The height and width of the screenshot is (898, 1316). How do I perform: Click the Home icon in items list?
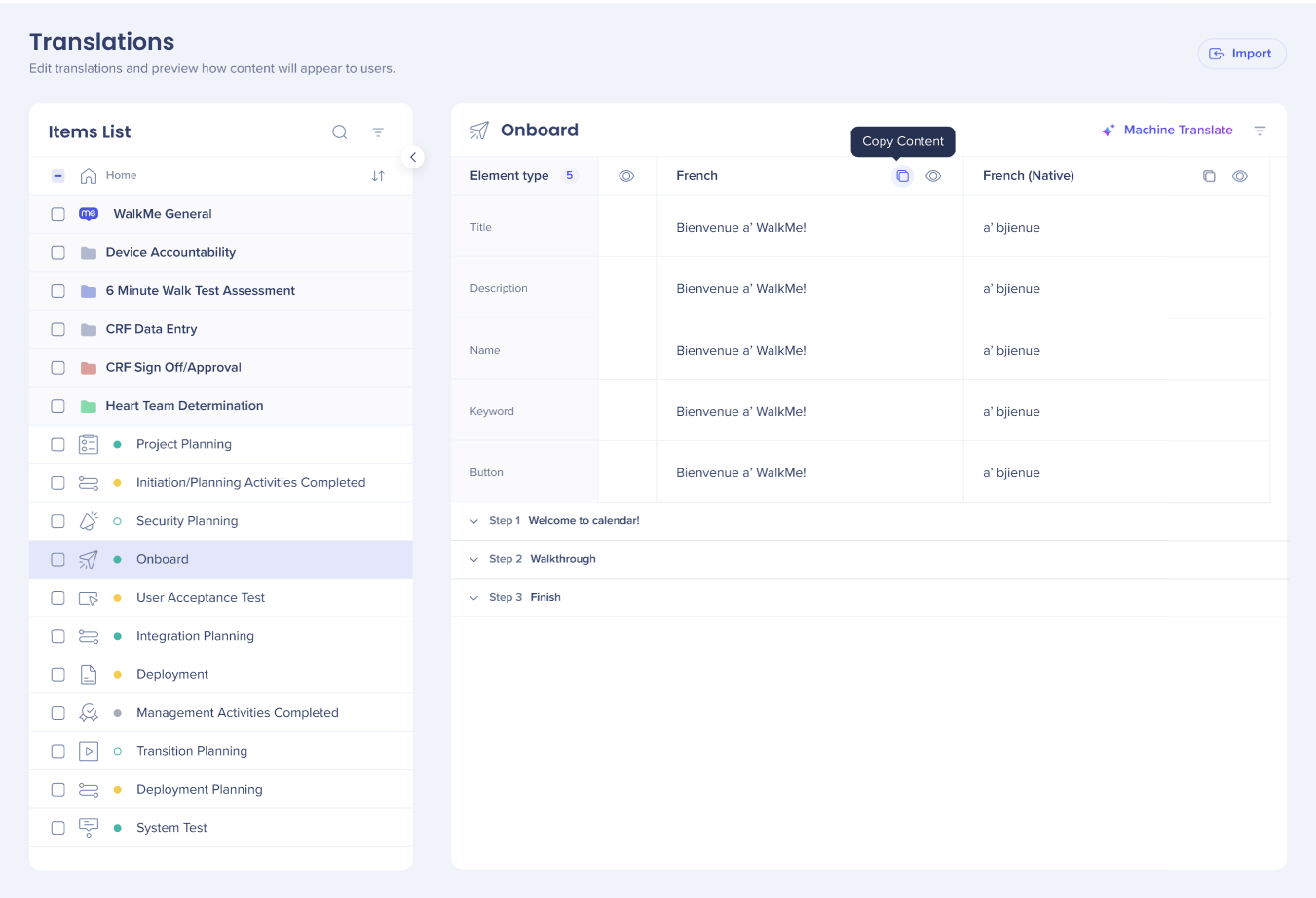click(x=89, y=176)
